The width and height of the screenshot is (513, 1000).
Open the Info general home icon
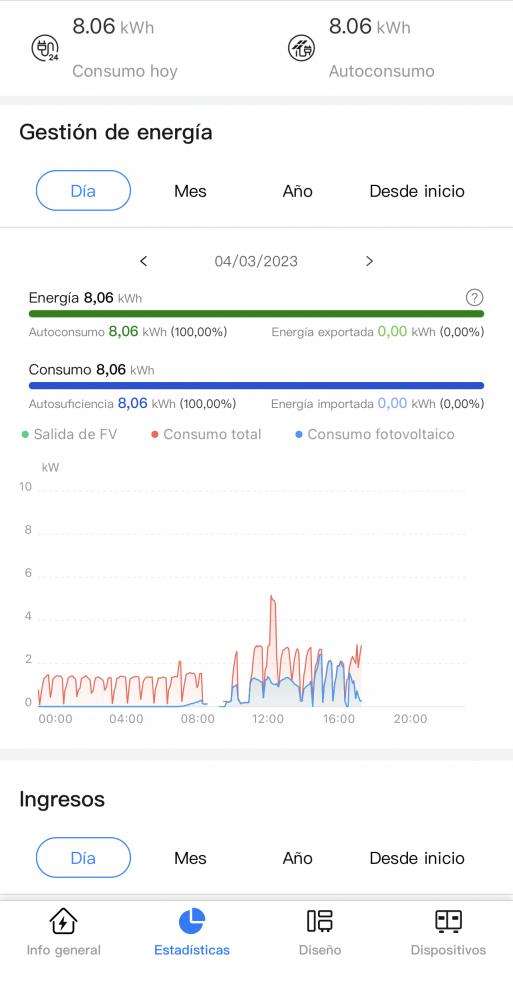[63, 921]
